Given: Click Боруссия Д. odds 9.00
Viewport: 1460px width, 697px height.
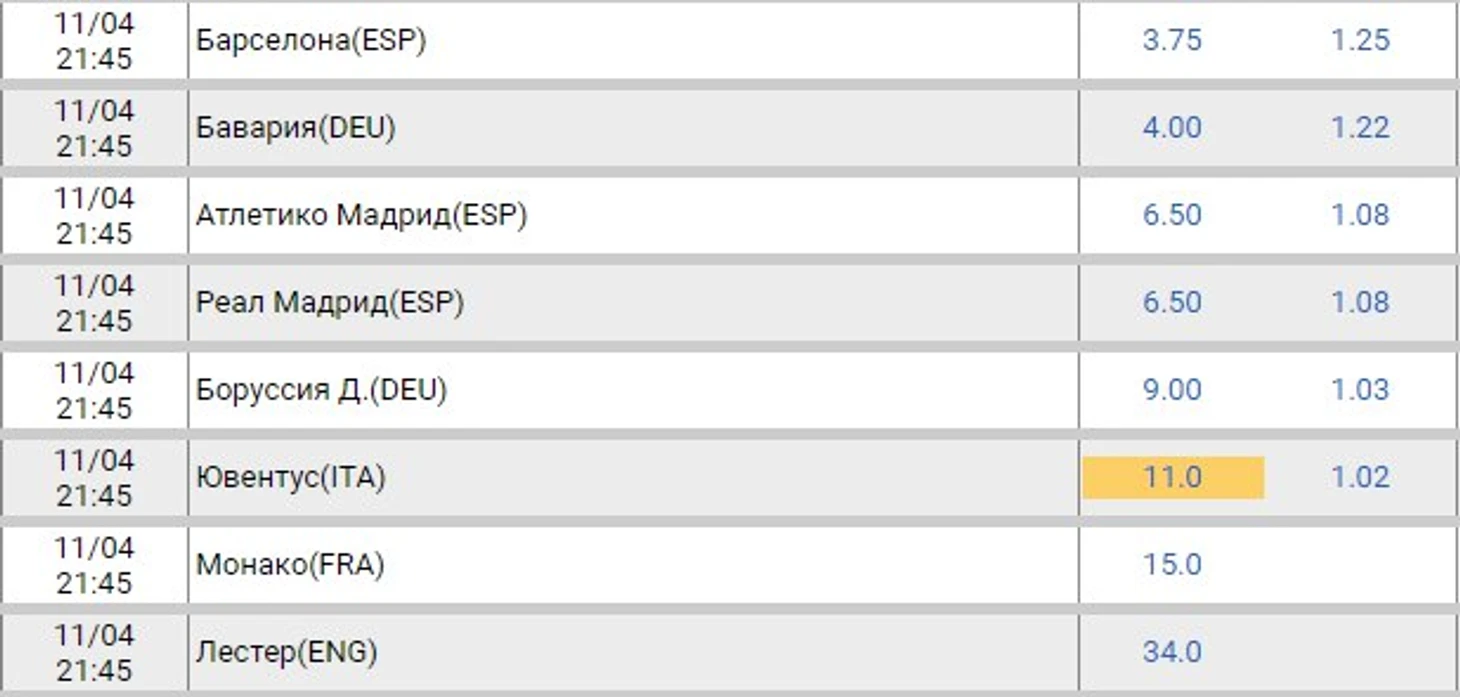Looking at the screenshot, I should pyautogui.click(x=1172, y=390).
